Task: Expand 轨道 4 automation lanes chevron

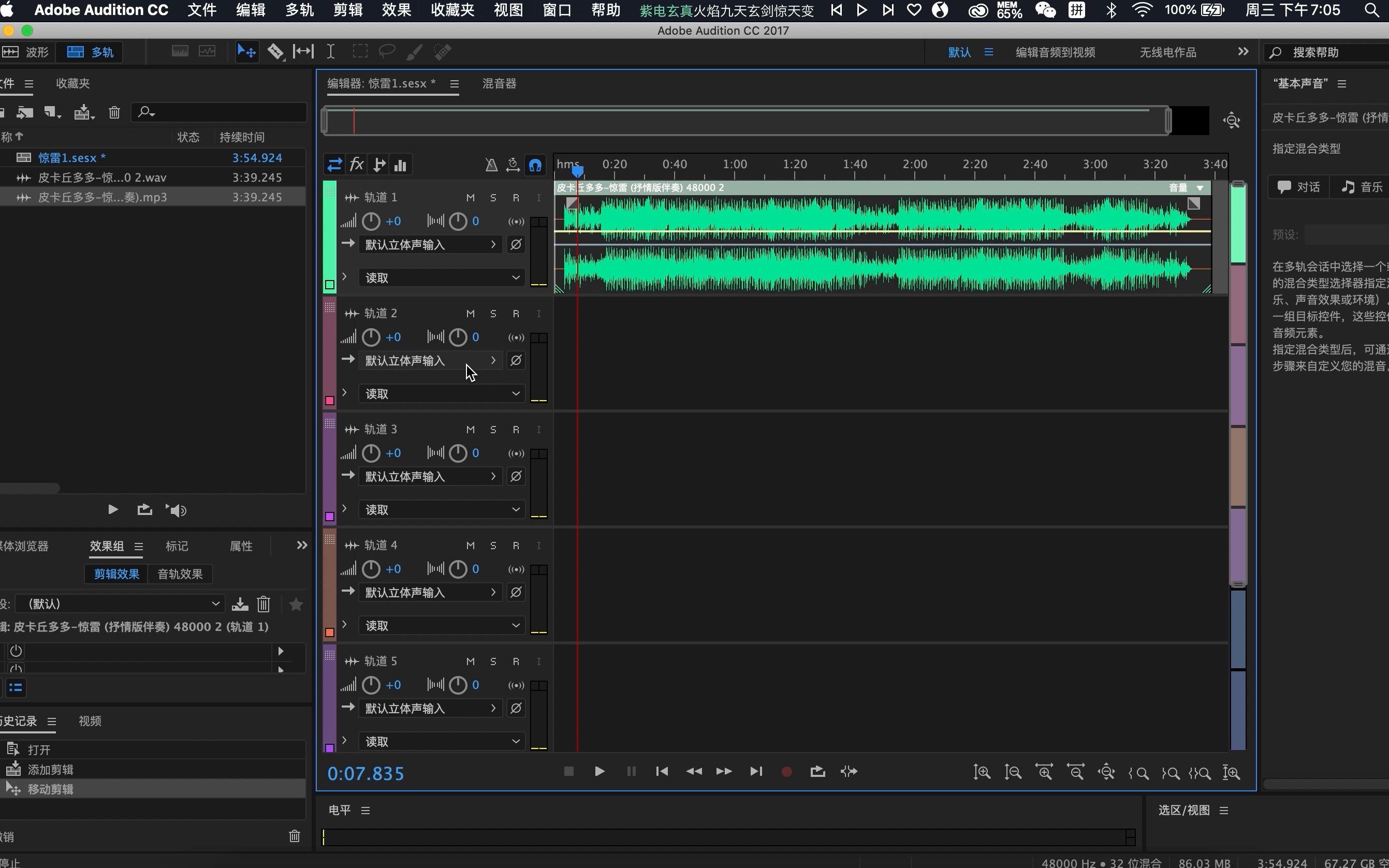Action: pos(344,625)
